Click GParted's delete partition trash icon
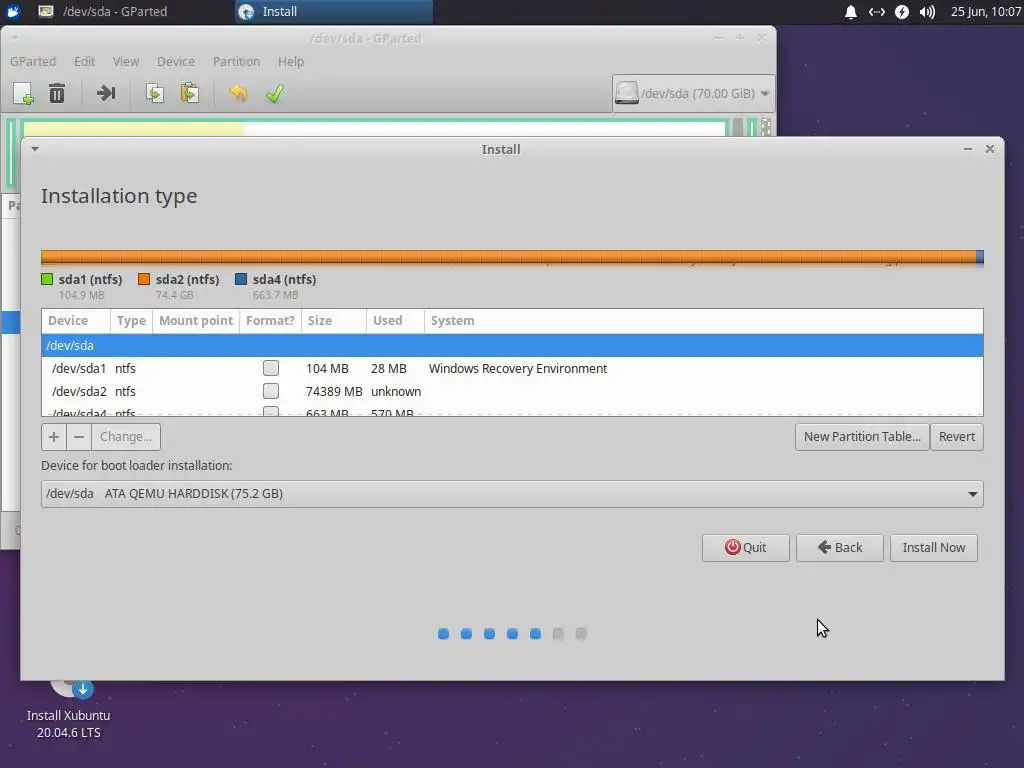Screen dimensions: 1024x768 [57, 93]
